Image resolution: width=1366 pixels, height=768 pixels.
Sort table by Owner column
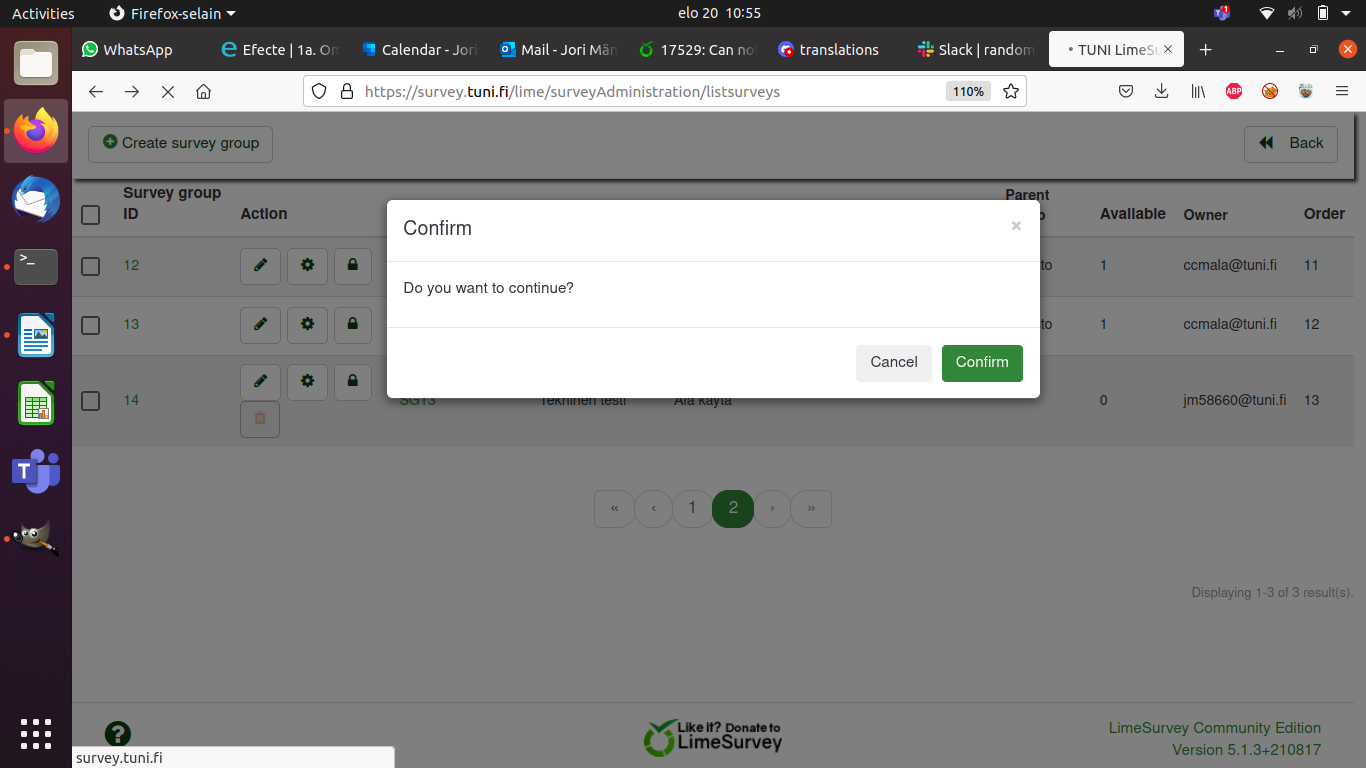point(1205,215)
